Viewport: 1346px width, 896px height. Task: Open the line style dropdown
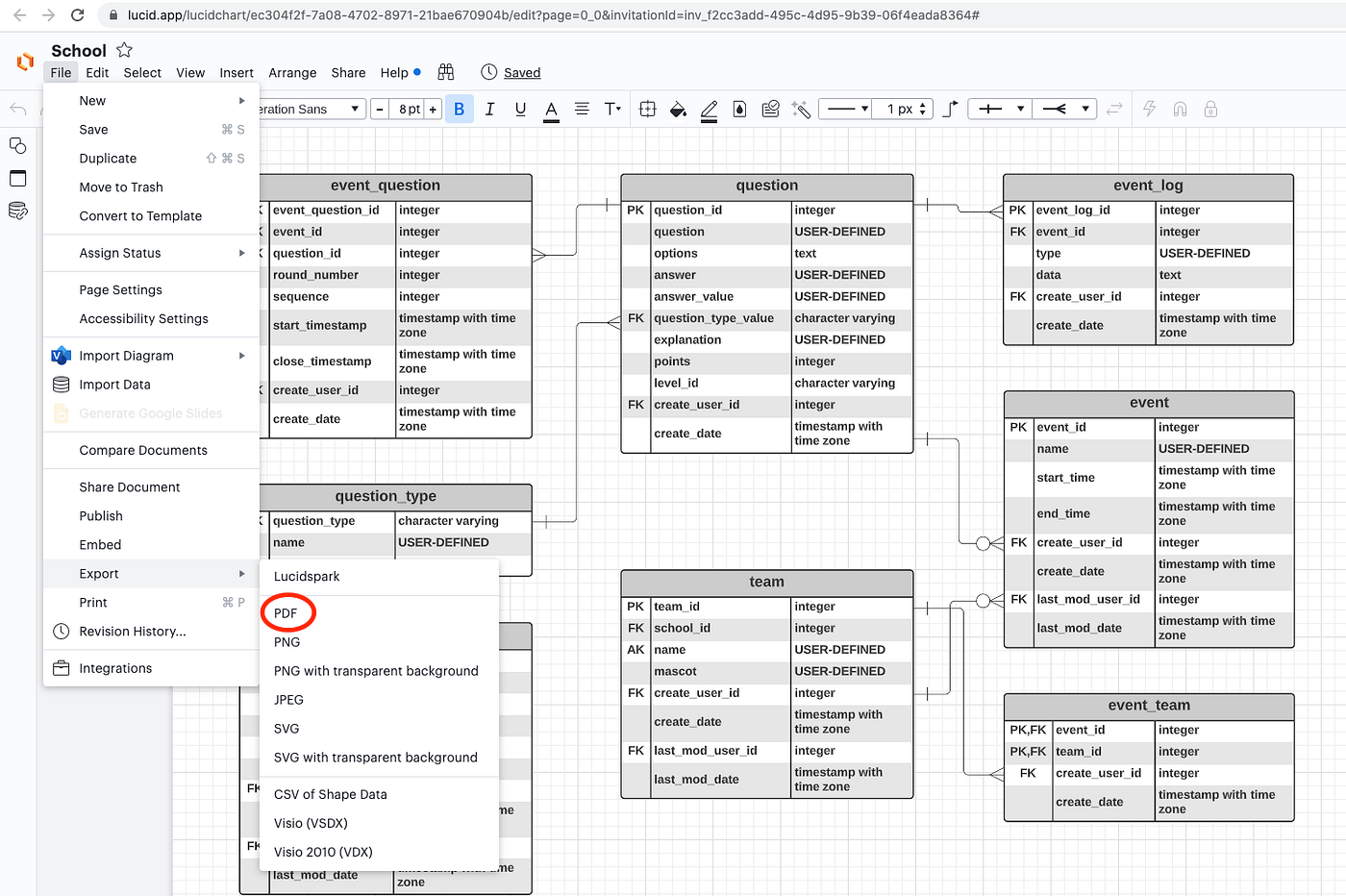pyautogui.click(x=847, y=109)
